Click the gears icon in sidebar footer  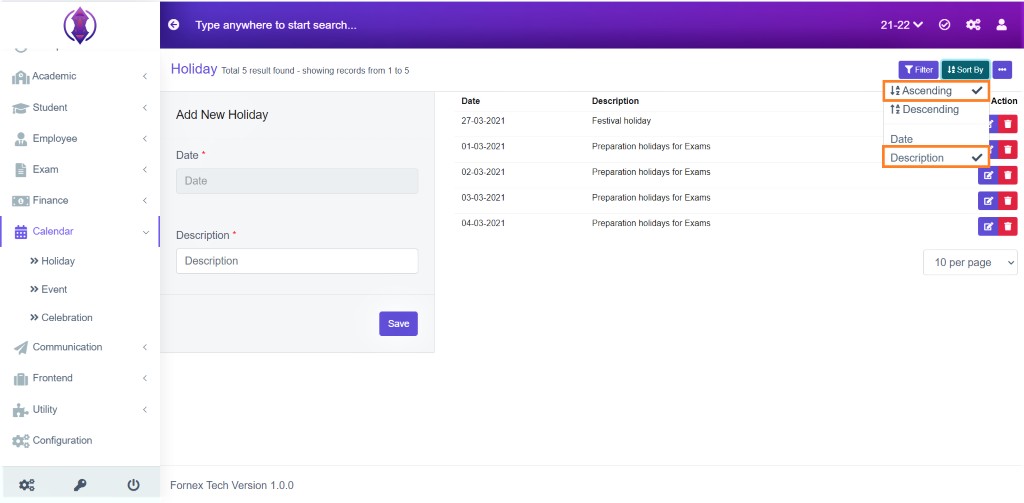point(27,485)
